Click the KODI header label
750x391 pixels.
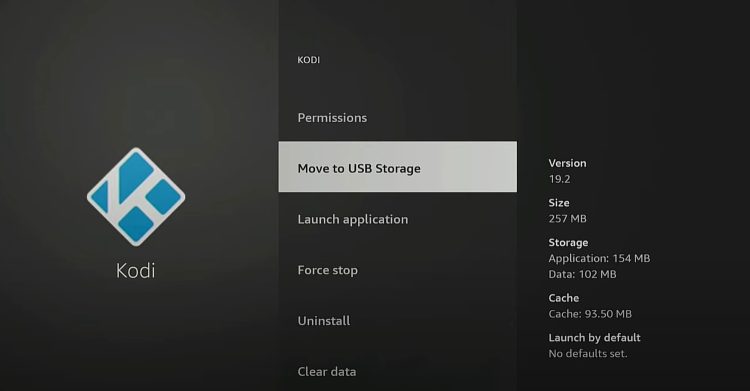click(x=309, y=60)
